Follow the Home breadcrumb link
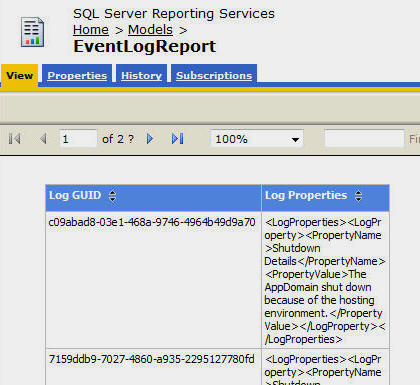The height and width of the screenshot is (385, 420). [x=91, y=30]
